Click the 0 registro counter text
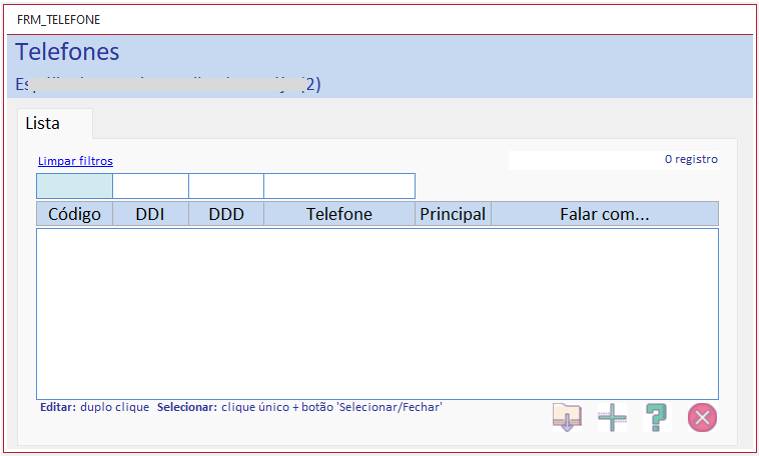The width and height of the screenshot is (759, 456). coord(691,159)
